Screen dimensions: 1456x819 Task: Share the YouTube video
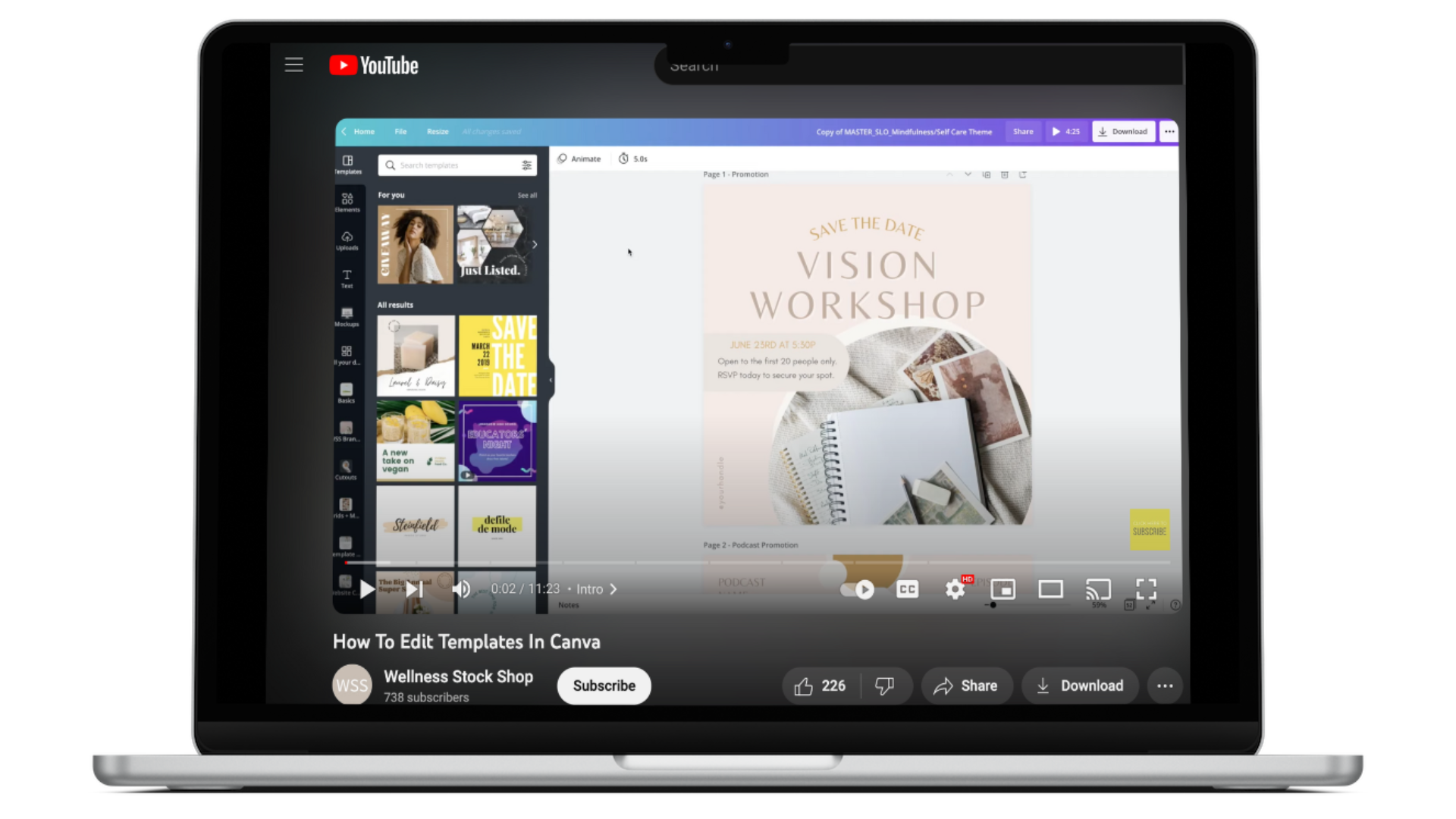click(x=966, y=686)
